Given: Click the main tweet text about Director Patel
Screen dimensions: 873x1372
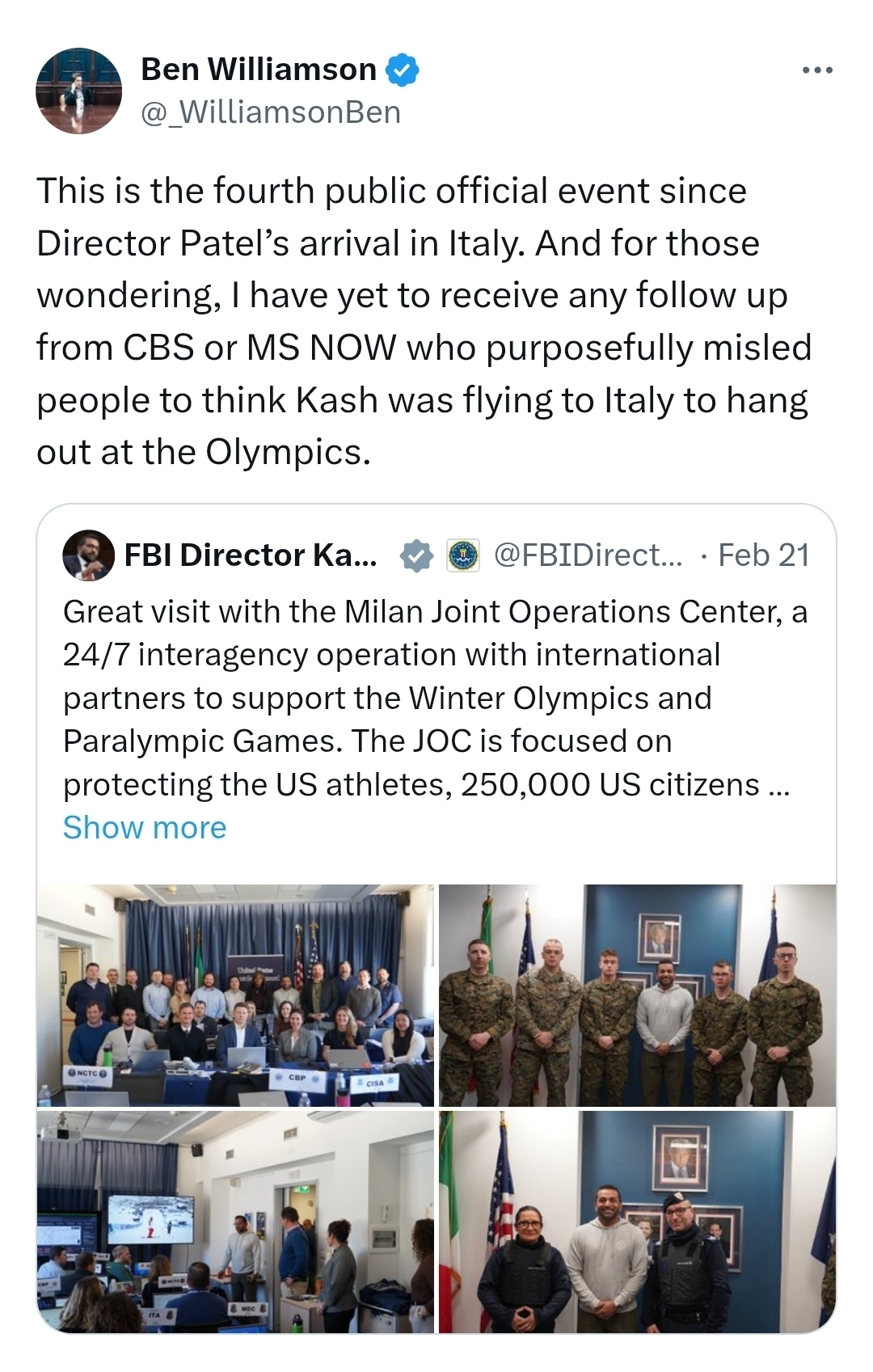Looking at the screenshot, I should click(423, 321).
